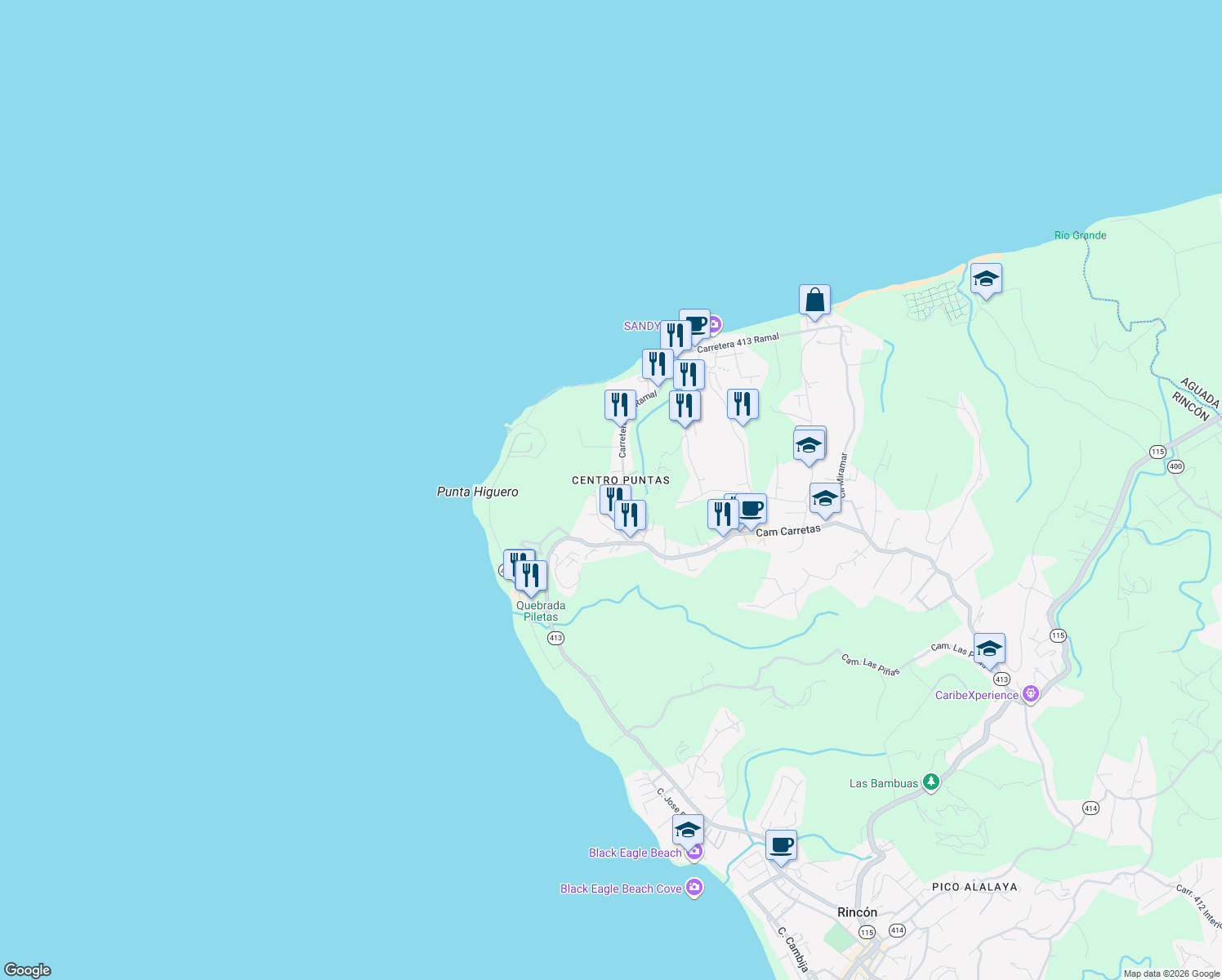This screenshot has height=980, width=1222.
Task: Click the graduation cap marker near Río Grande
Action: click(986, 279)
